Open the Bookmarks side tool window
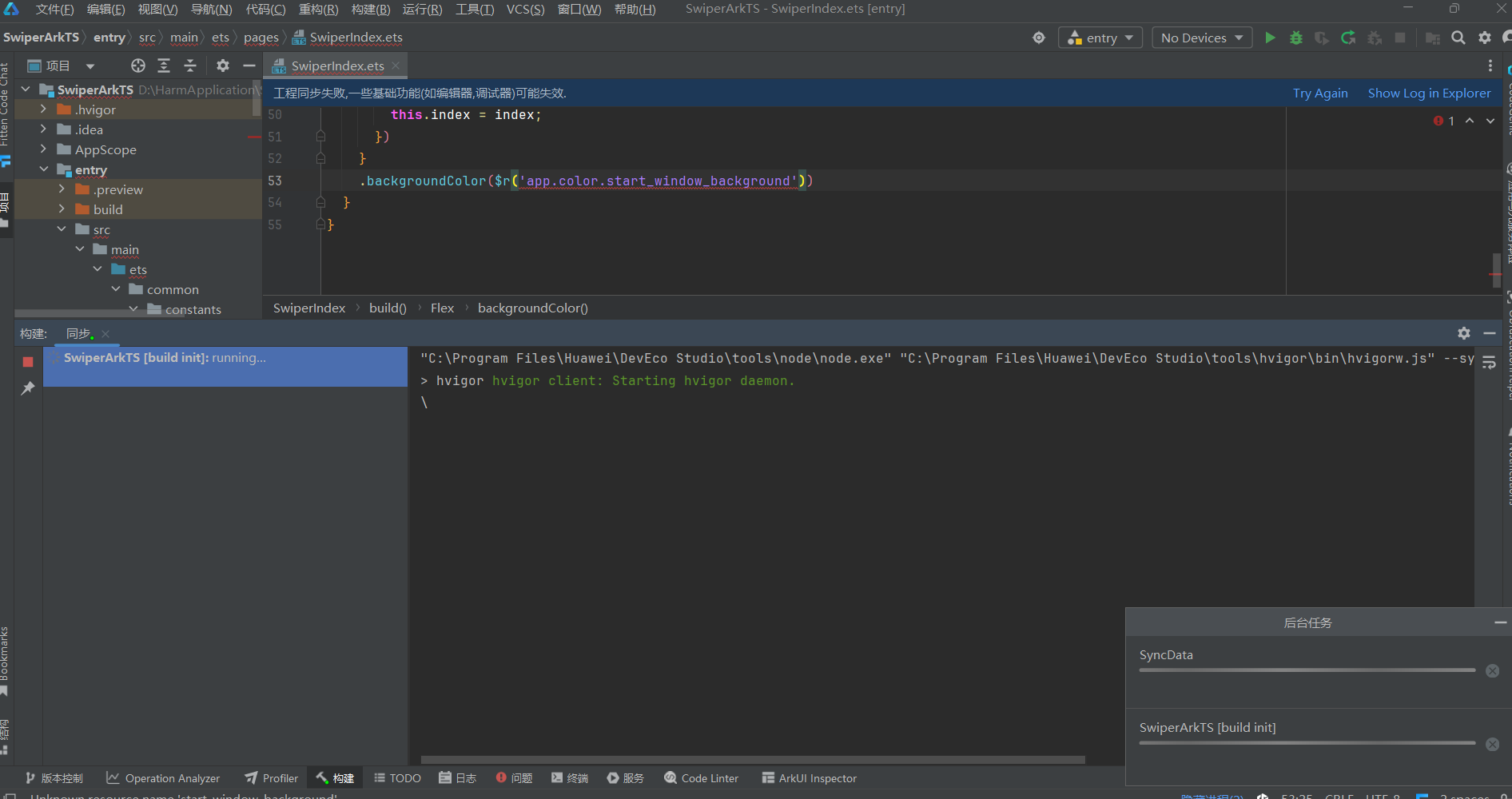 (5, 659)
